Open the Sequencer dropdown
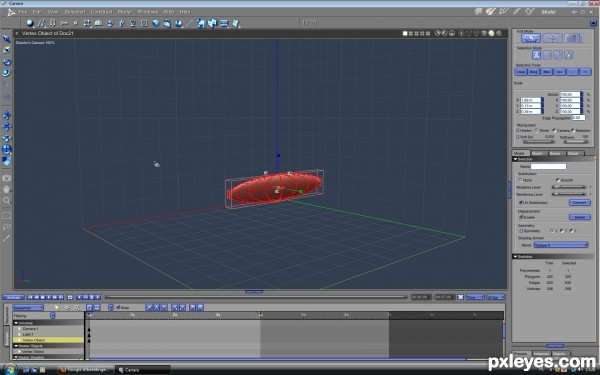 pos(28,307)
